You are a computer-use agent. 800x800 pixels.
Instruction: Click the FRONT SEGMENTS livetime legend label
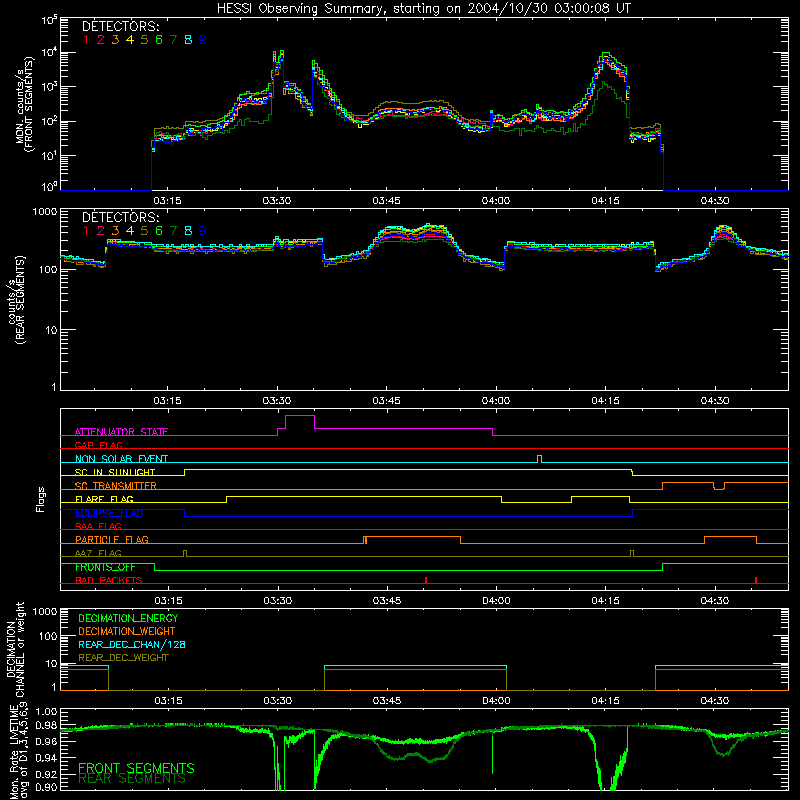click(136, 768)
